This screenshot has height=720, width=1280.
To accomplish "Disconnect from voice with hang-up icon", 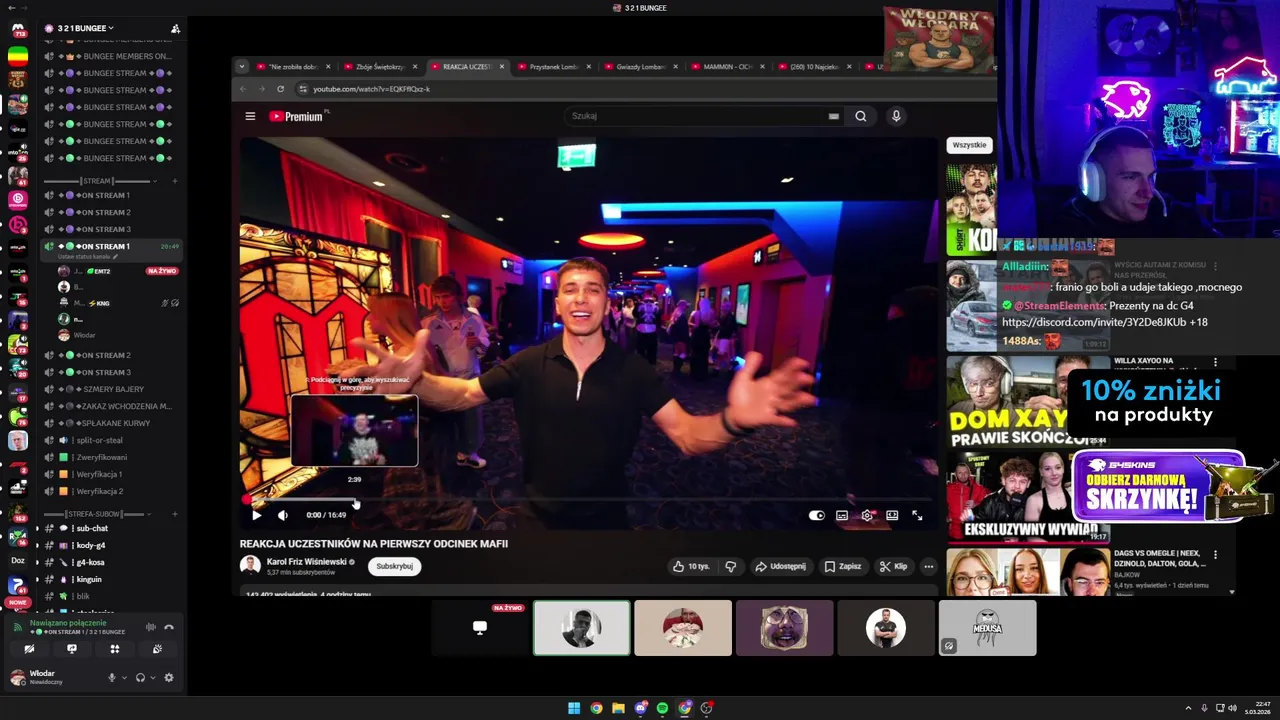I will (169, 627).
